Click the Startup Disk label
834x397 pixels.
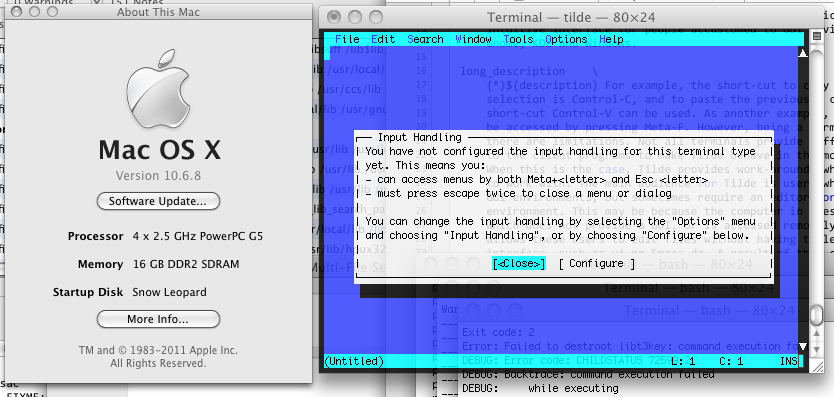pyautogui.click(x=88, y=292)
